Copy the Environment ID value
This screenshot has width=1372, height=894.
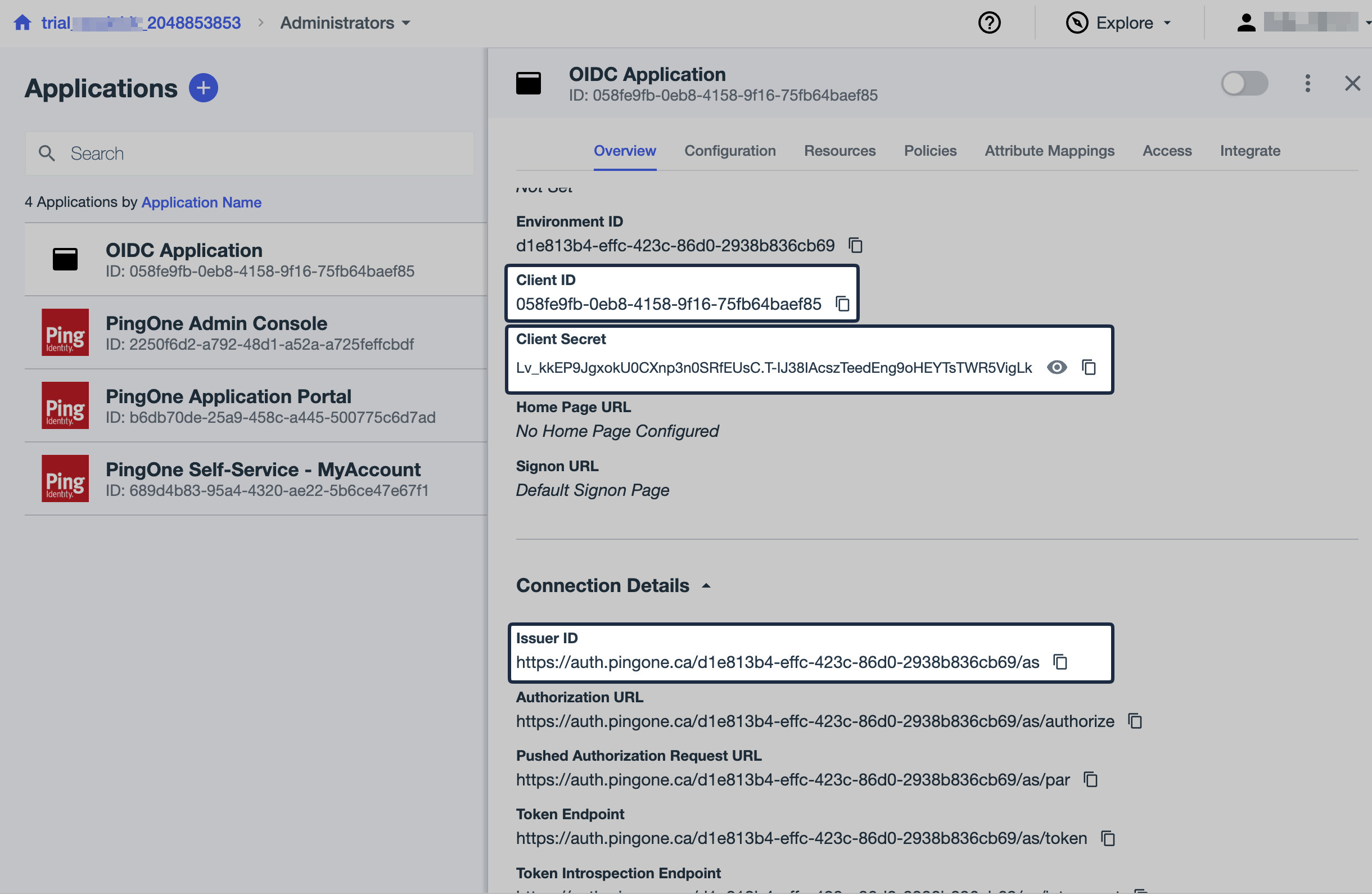pyautogui.click(x=855, y=245)
